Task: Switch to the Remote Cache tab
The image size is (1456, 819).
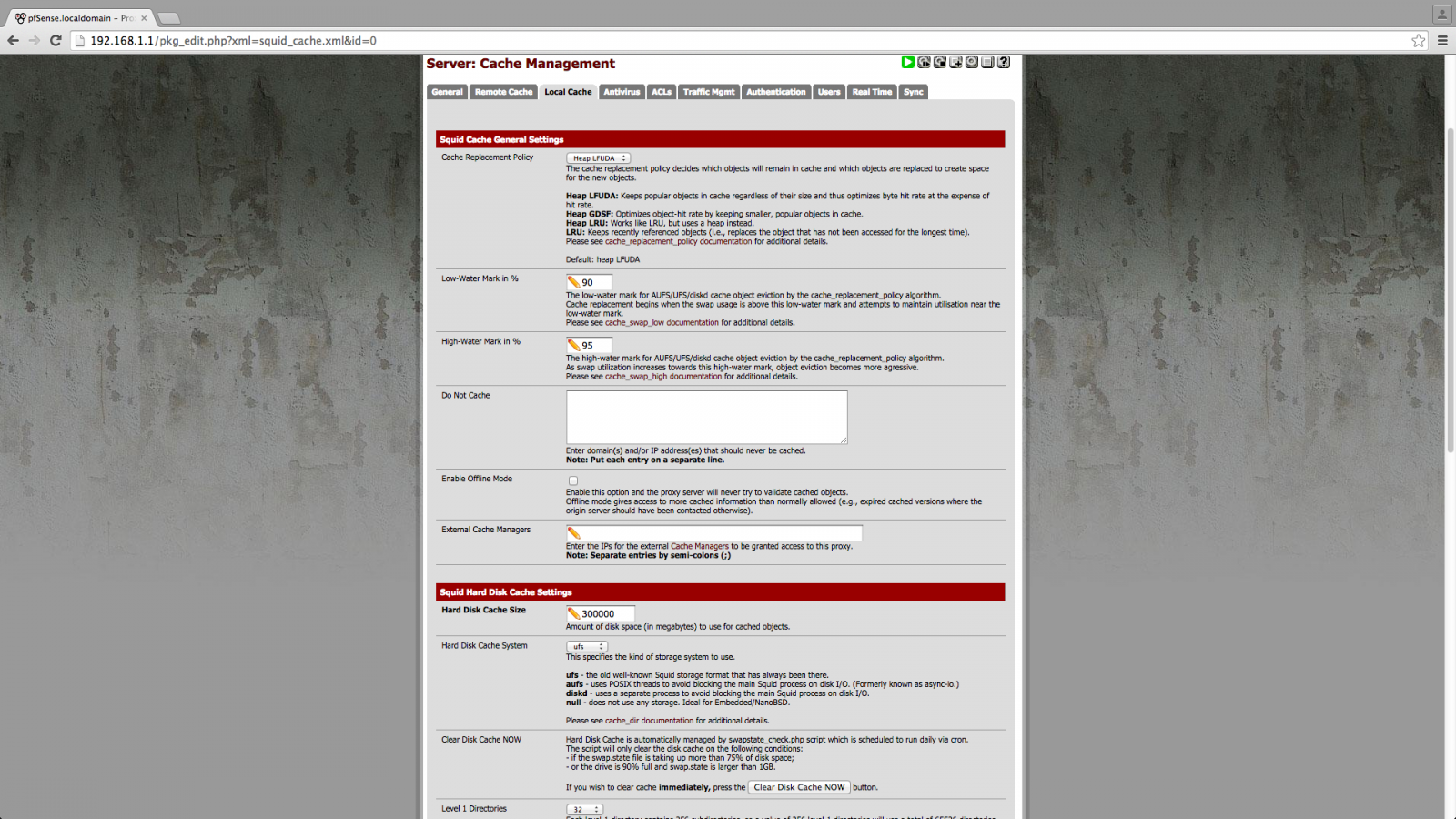Action: tap(503, 92)
